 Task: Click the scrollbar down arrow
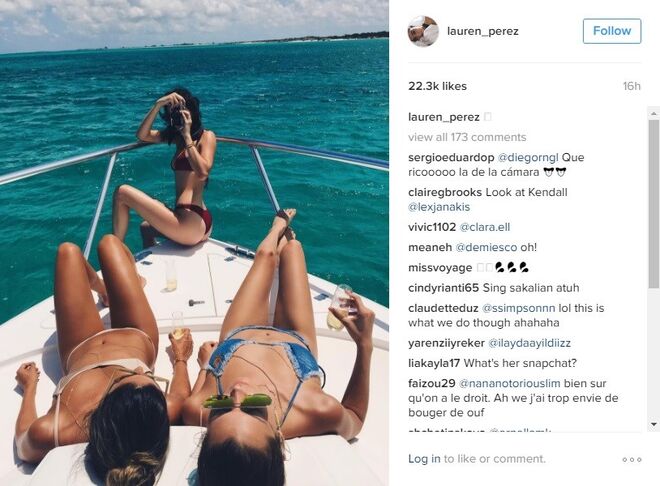[x=654, y=424]
